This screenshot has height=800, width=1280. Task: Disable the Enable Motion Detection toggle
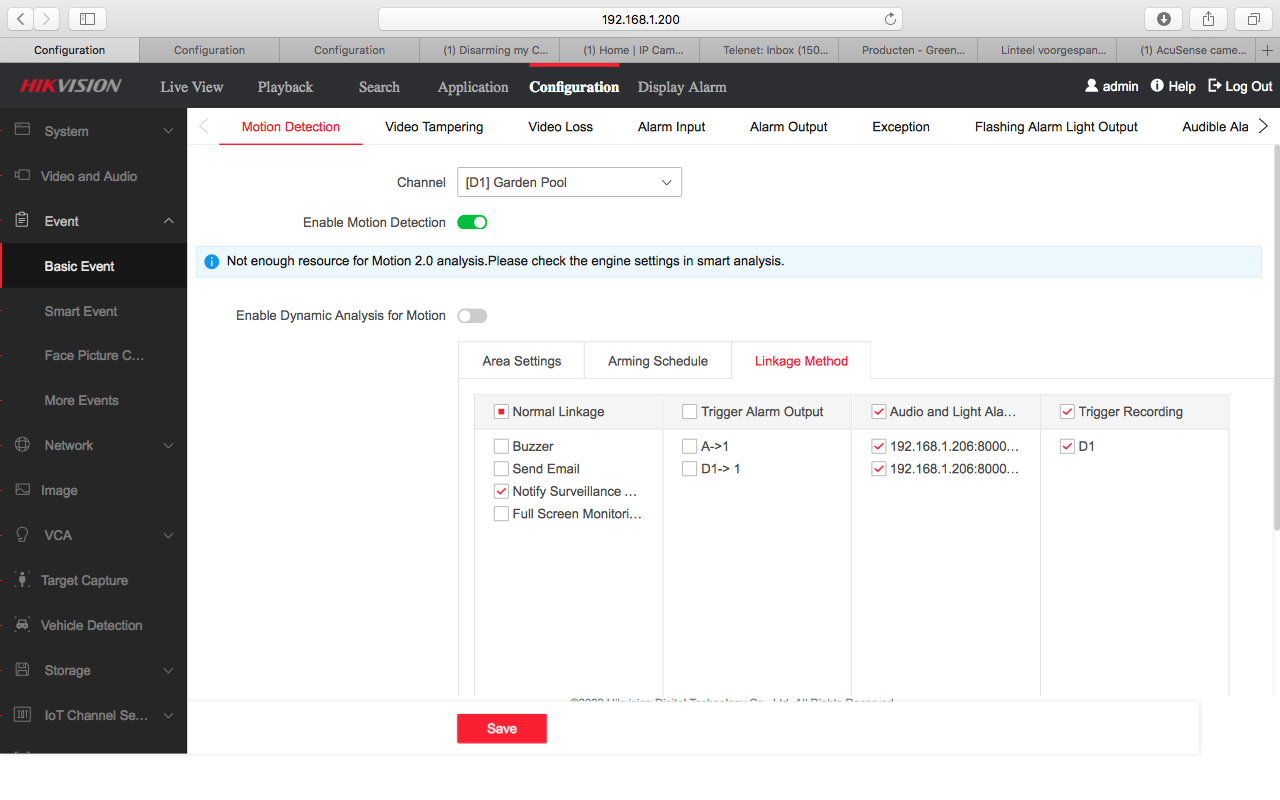coord(472,222)
